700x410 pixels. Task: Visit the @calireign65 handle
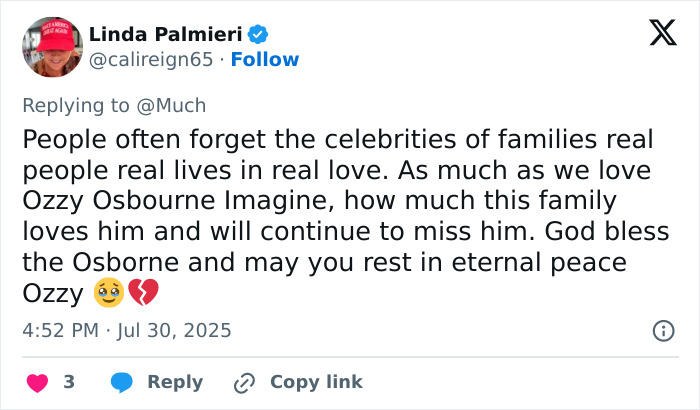[151, 60]
